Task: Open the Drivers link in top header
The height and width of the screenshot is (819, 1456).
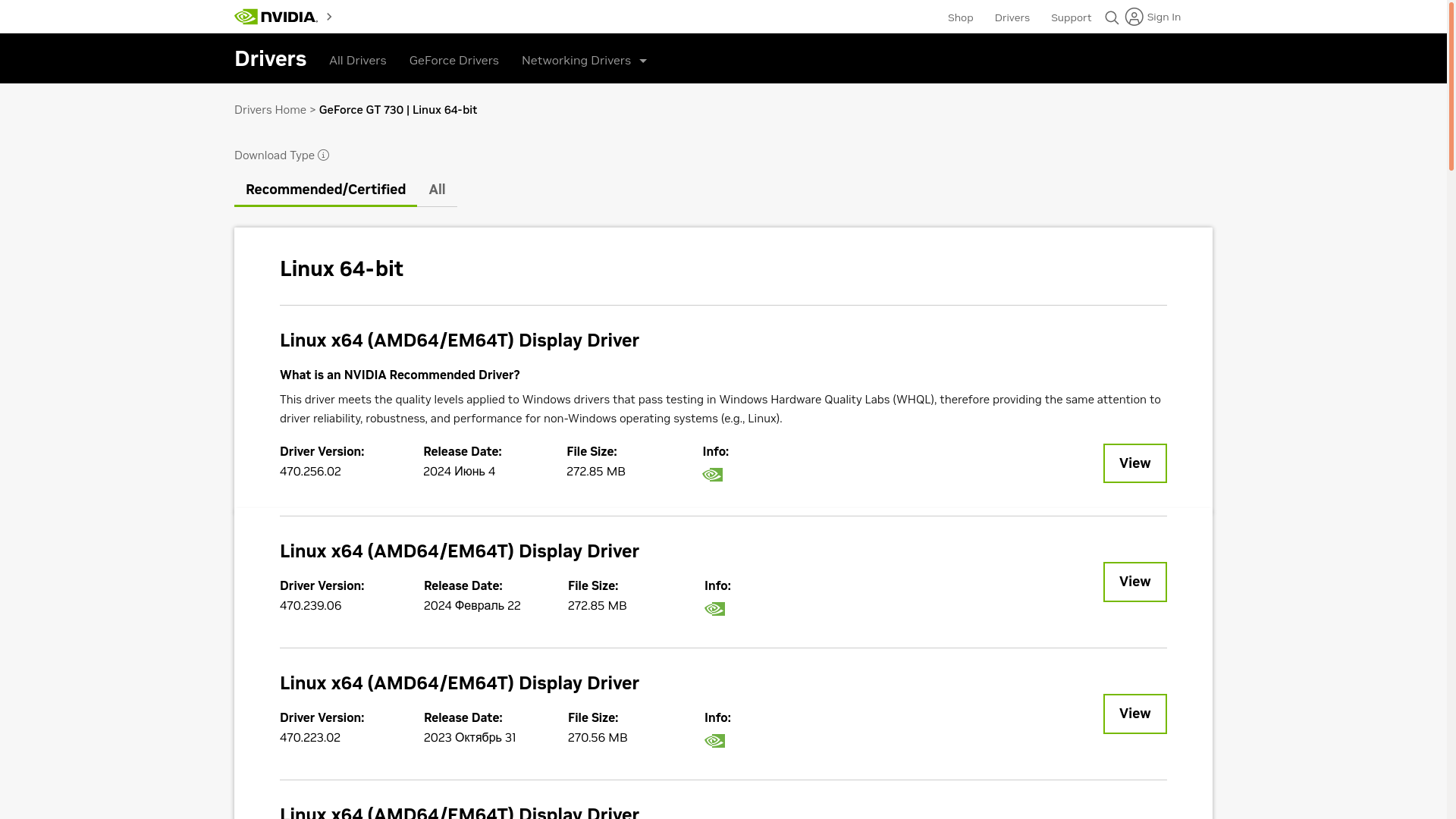Action: 1012,17
